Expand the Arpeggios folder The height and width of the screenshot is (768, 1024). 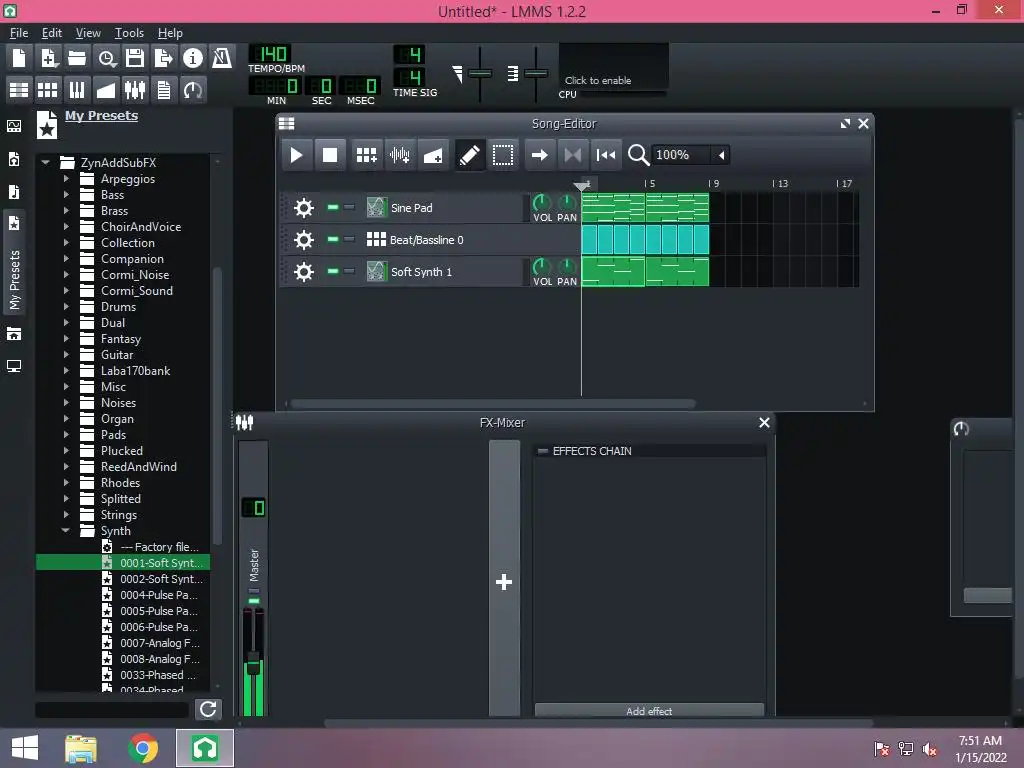(66, 178)
